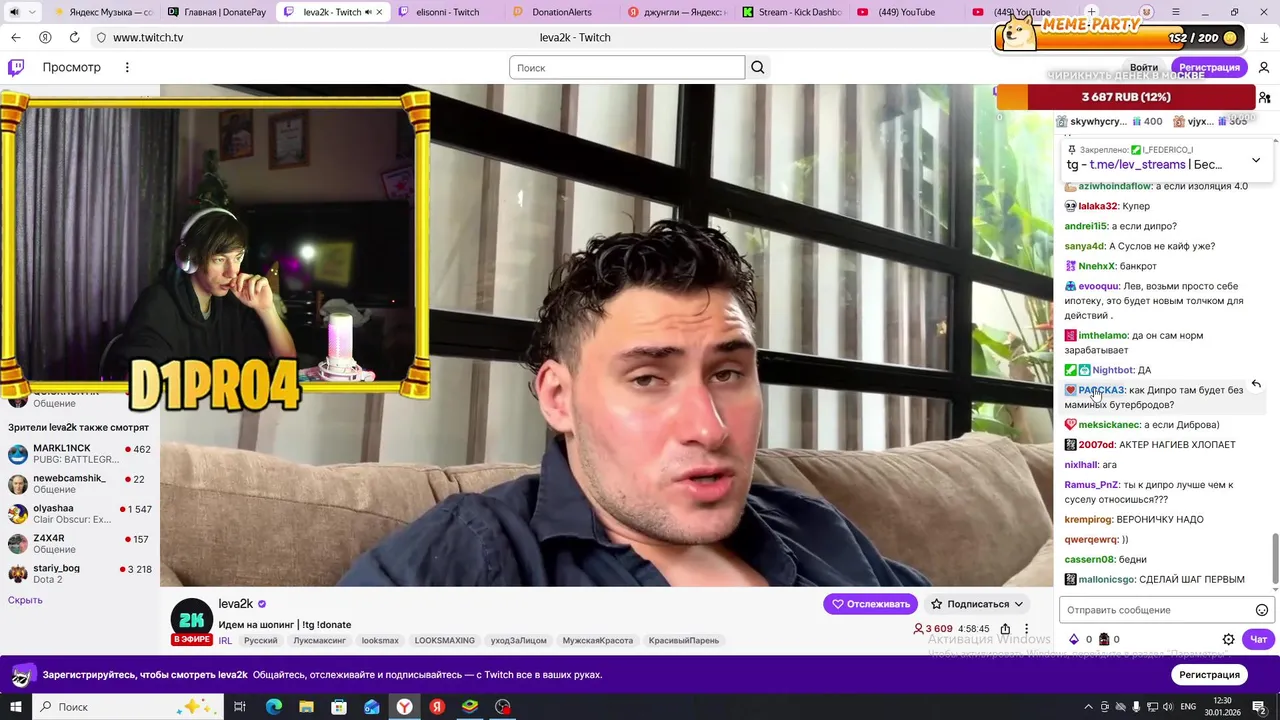Click the donation goal 3 687 RUB bar

[1126, 97]
